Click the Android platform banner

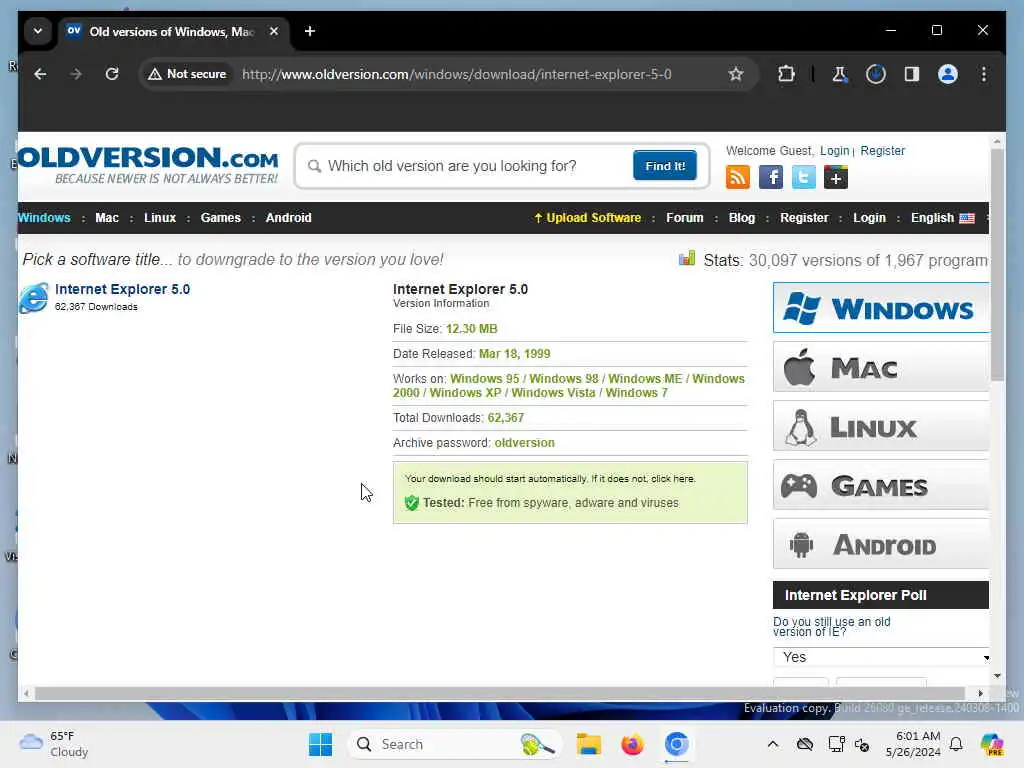[x=881, y=544]
